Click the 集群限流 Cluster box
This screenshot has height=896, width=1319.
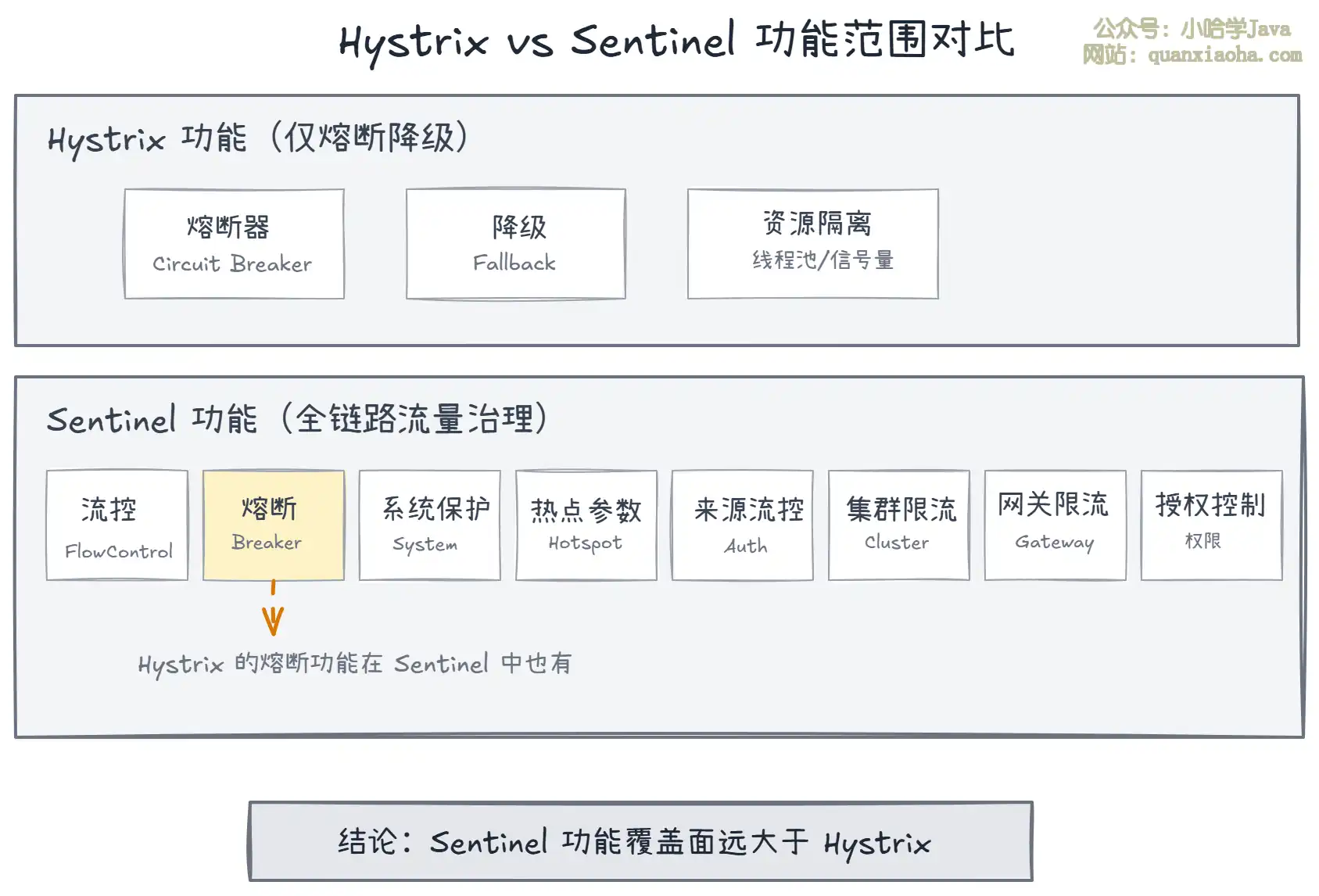(x=898, y=525)
